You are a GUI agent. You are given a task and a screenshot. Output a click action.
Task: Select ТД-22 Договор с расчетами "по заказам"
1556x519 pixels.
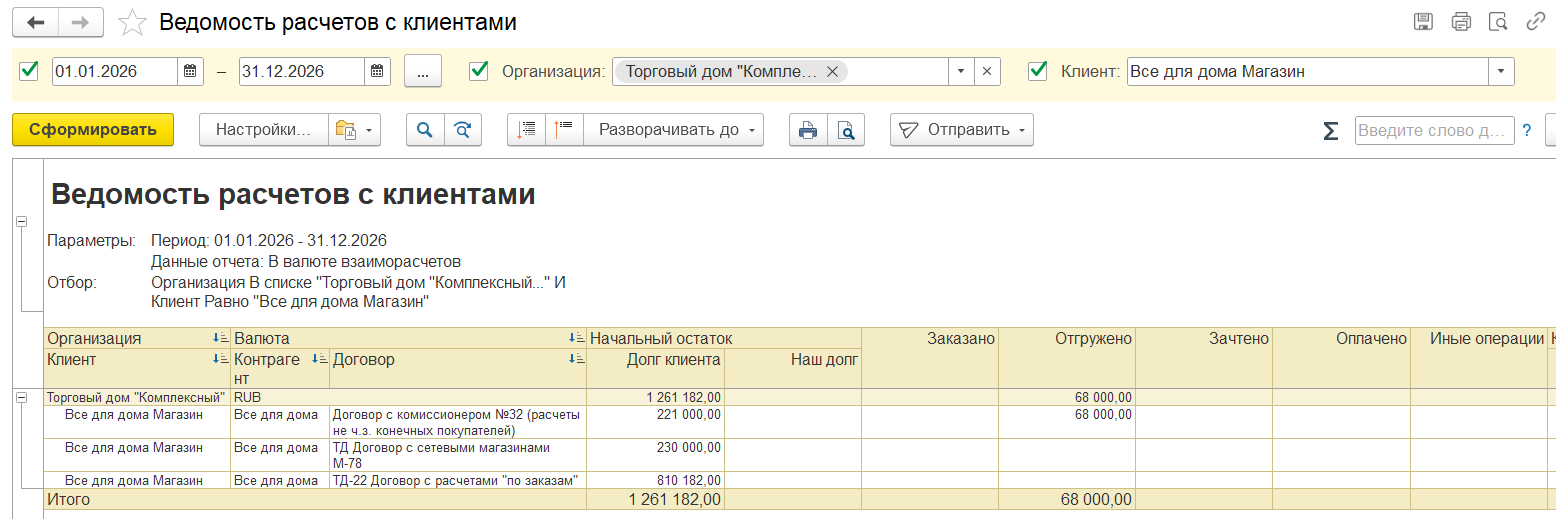(459, 480)
